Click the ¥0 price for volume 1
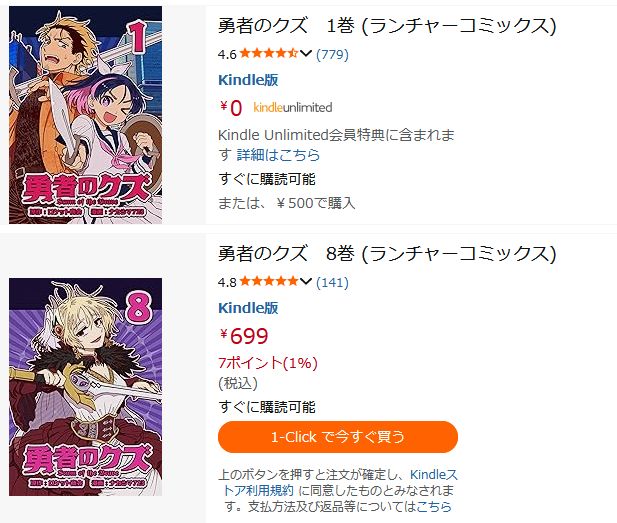 [x=231, y=107]
